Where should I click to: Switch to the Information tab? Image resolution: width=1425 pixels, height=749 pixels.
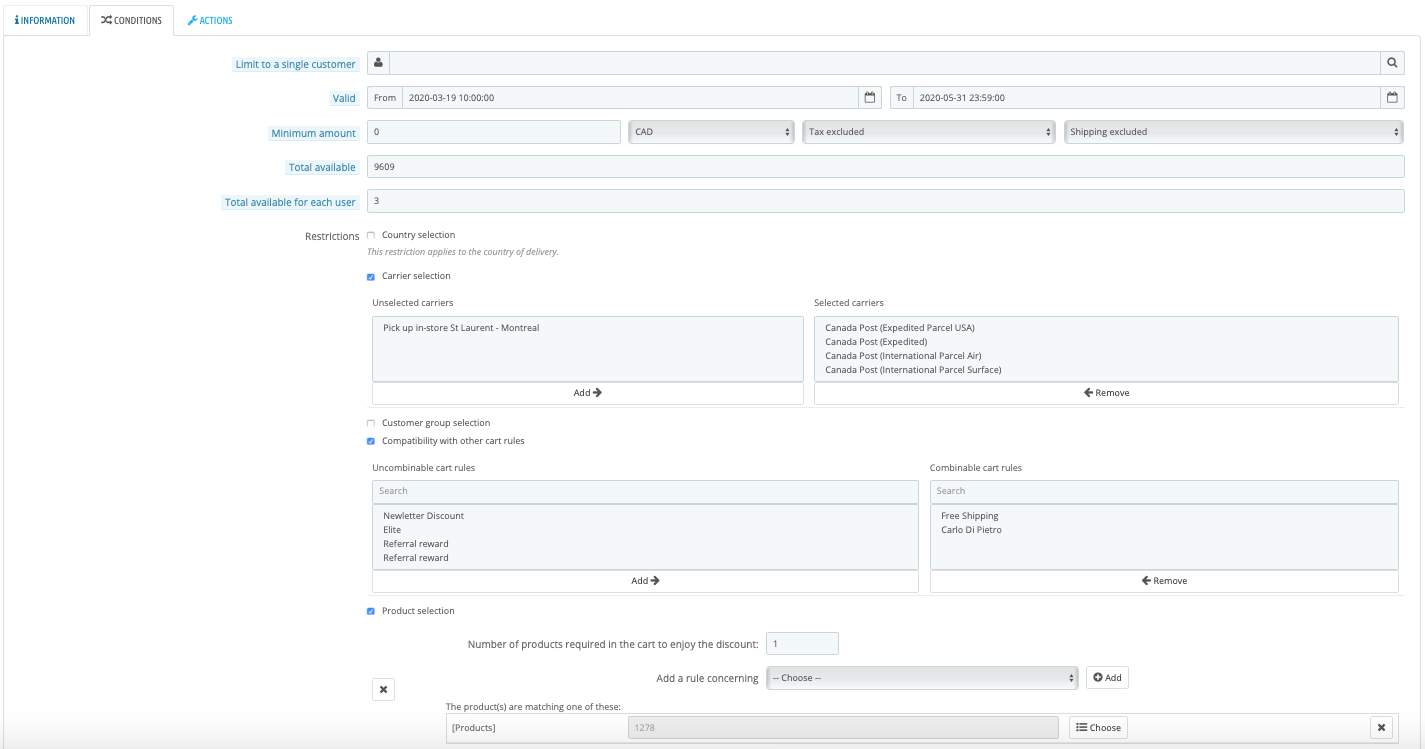click(45, 20)
